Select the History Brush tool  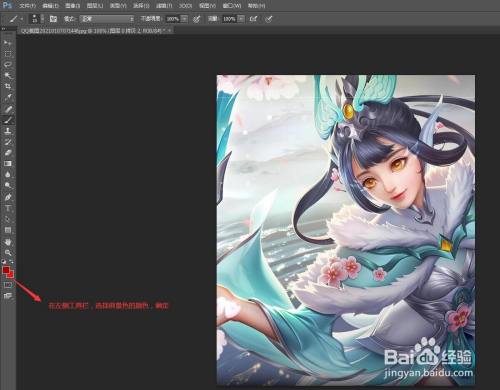point(8,142)
